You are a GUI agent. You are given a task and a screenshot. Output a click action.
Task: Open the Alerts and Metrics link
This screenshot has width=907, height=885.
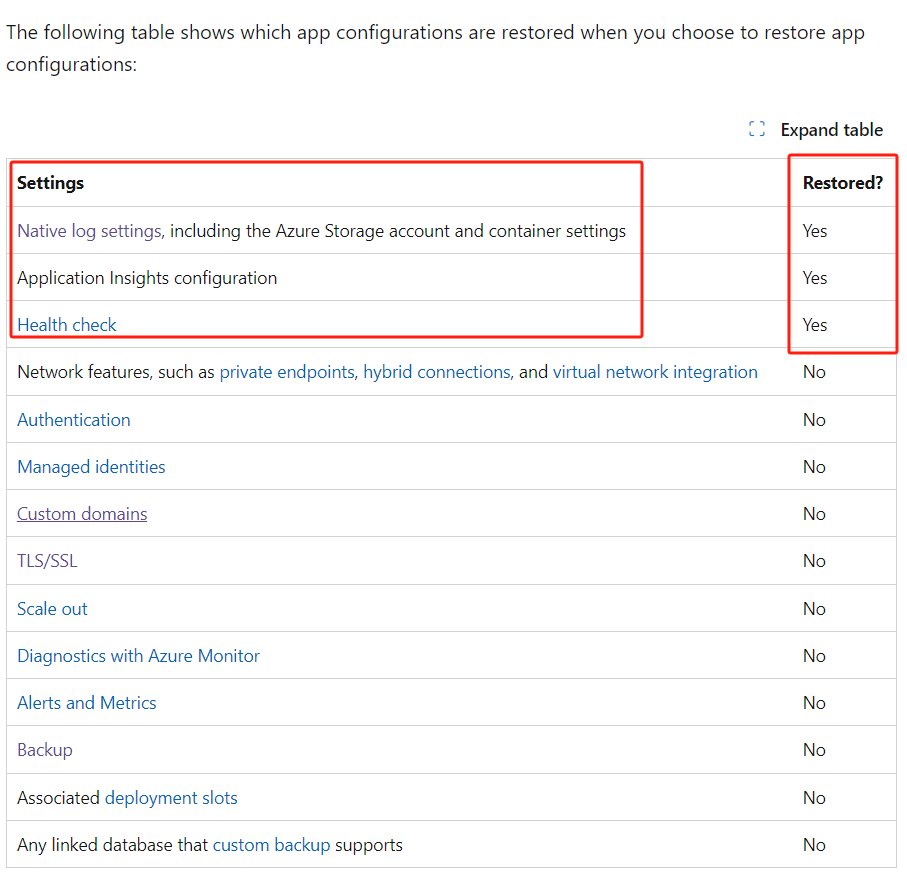pos(86,702)
